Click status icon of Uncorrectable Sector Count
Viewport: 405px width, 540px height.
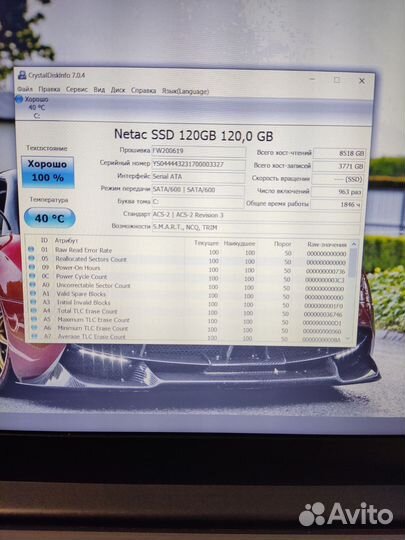click(33, 284)
